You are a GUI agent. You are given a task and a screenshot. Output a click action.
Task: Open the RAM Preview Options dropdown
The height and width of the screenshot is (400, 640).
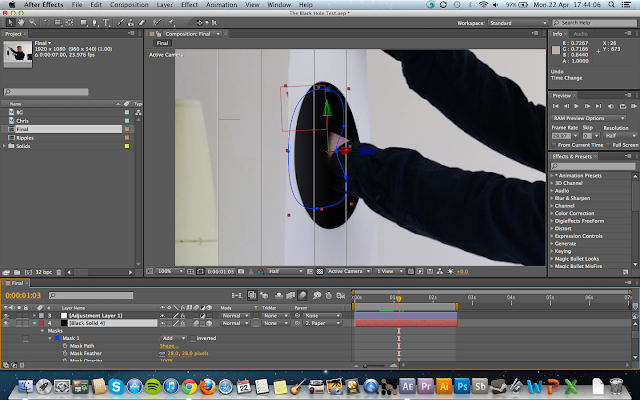click(589, 118)
